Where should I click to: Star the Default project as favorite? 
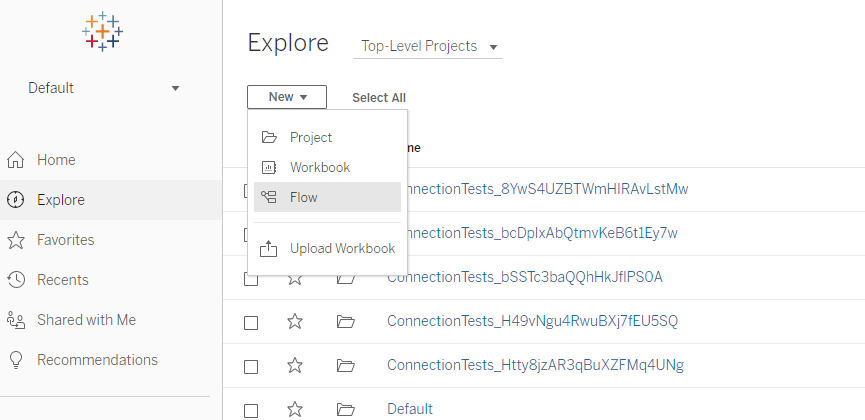click(x=295, y=409)
